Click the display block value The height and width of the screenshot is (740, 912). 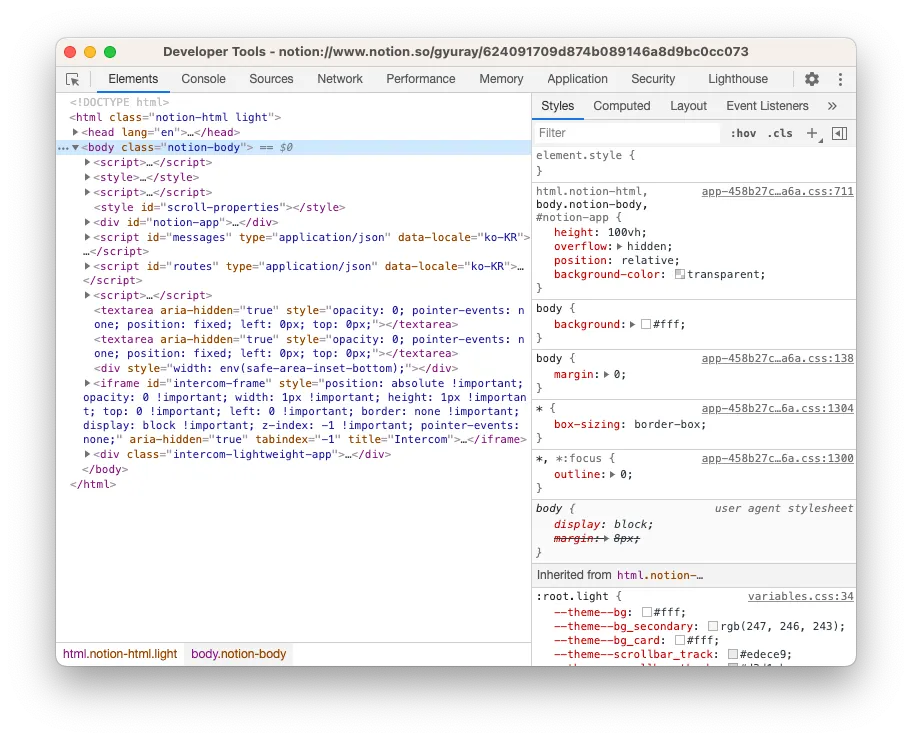coord(631,524)
